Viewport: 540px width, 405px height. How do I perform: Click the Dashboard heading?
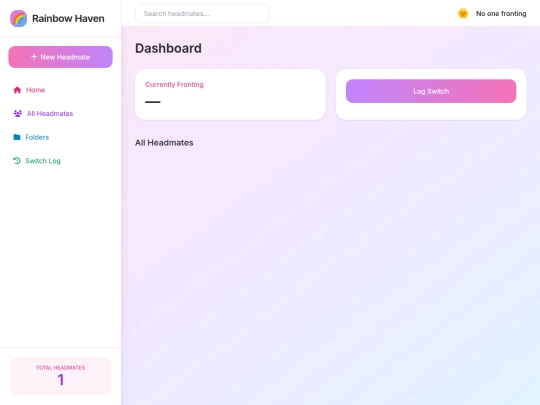(x=168, y=48)
